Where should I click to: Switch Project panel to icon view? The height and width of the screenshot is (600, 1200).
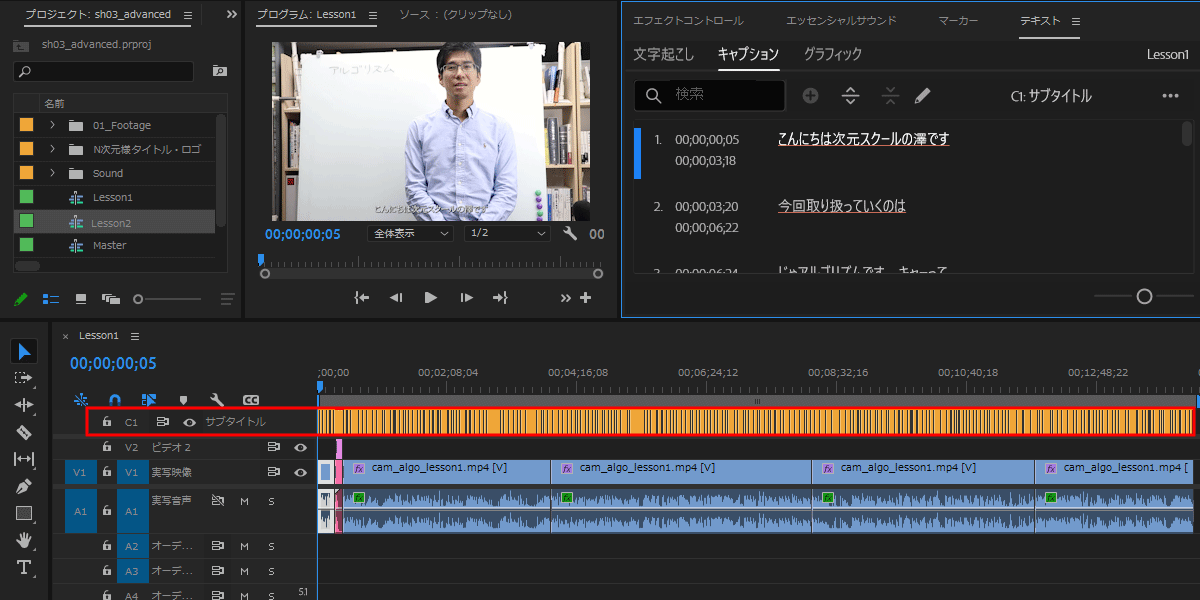pos(81,299)
